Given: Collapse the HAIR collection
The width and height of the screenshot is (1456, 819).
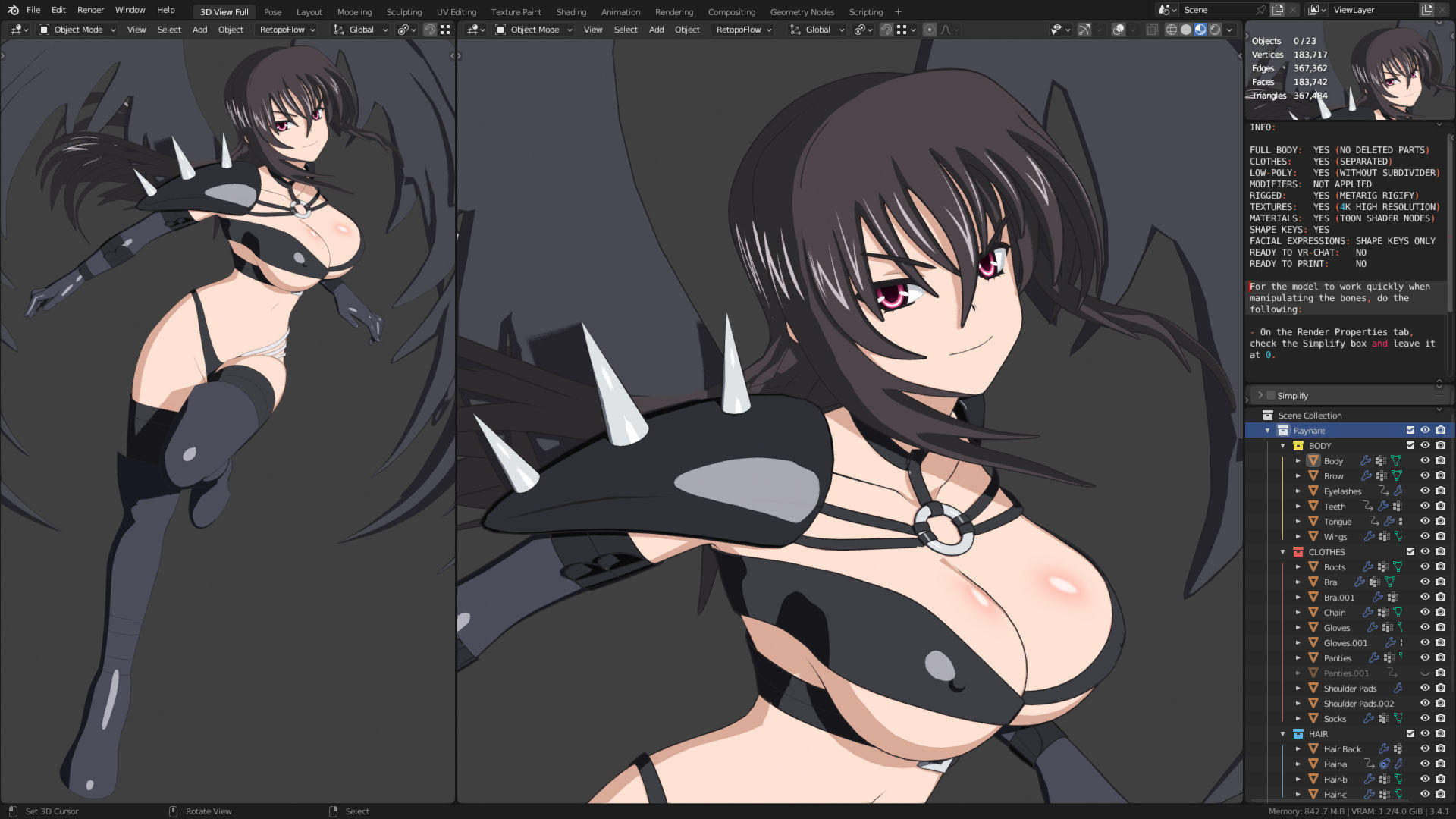Looking at the screenshot, I should 1283,733.
